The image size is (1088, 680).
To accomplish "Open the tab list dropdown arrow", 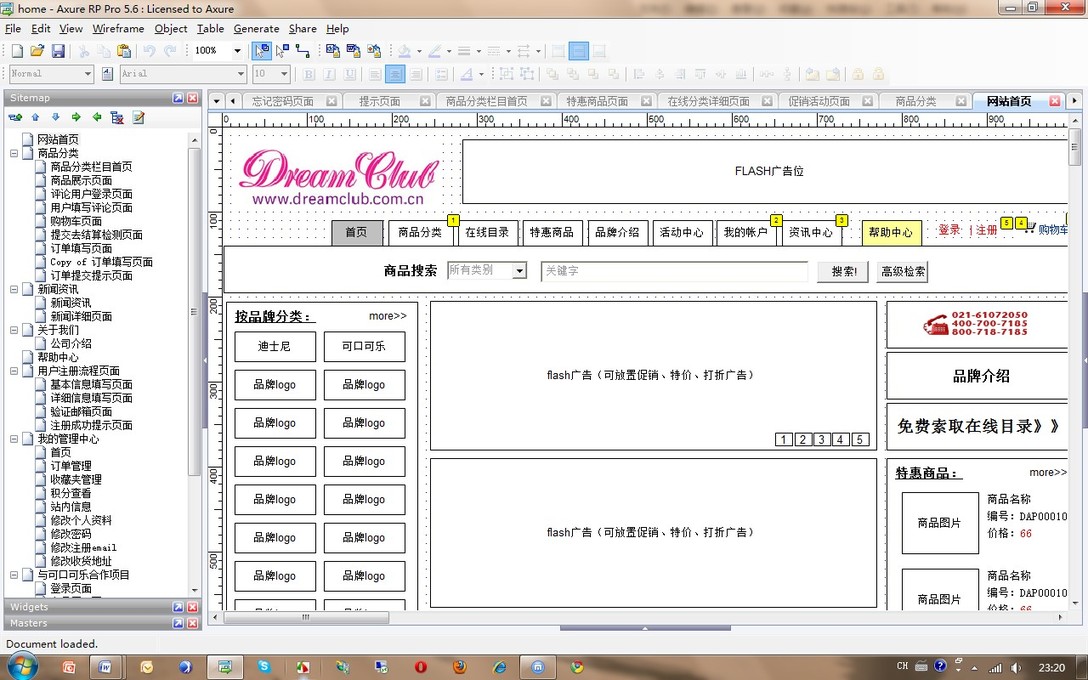I will (x=216, y=101).
